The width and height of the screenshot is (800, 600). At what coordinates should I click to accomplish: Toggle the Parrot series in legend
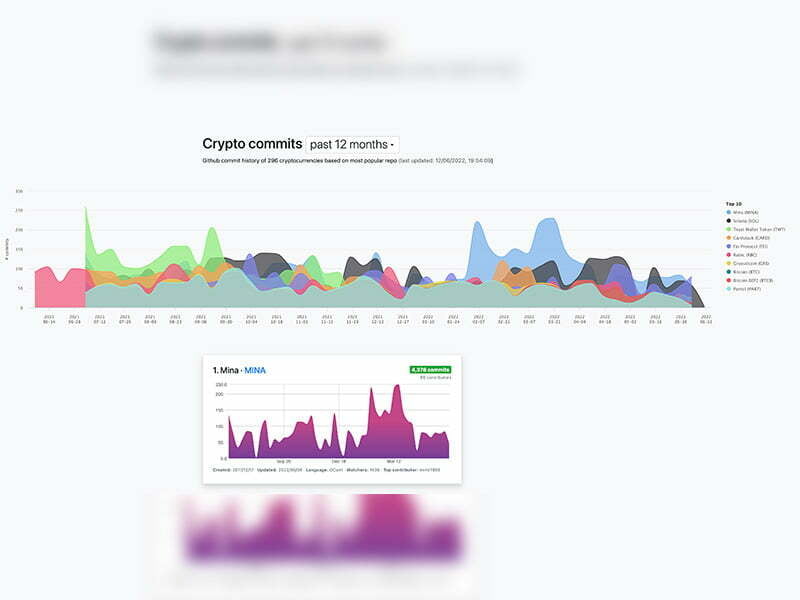[x=745, y=289]
